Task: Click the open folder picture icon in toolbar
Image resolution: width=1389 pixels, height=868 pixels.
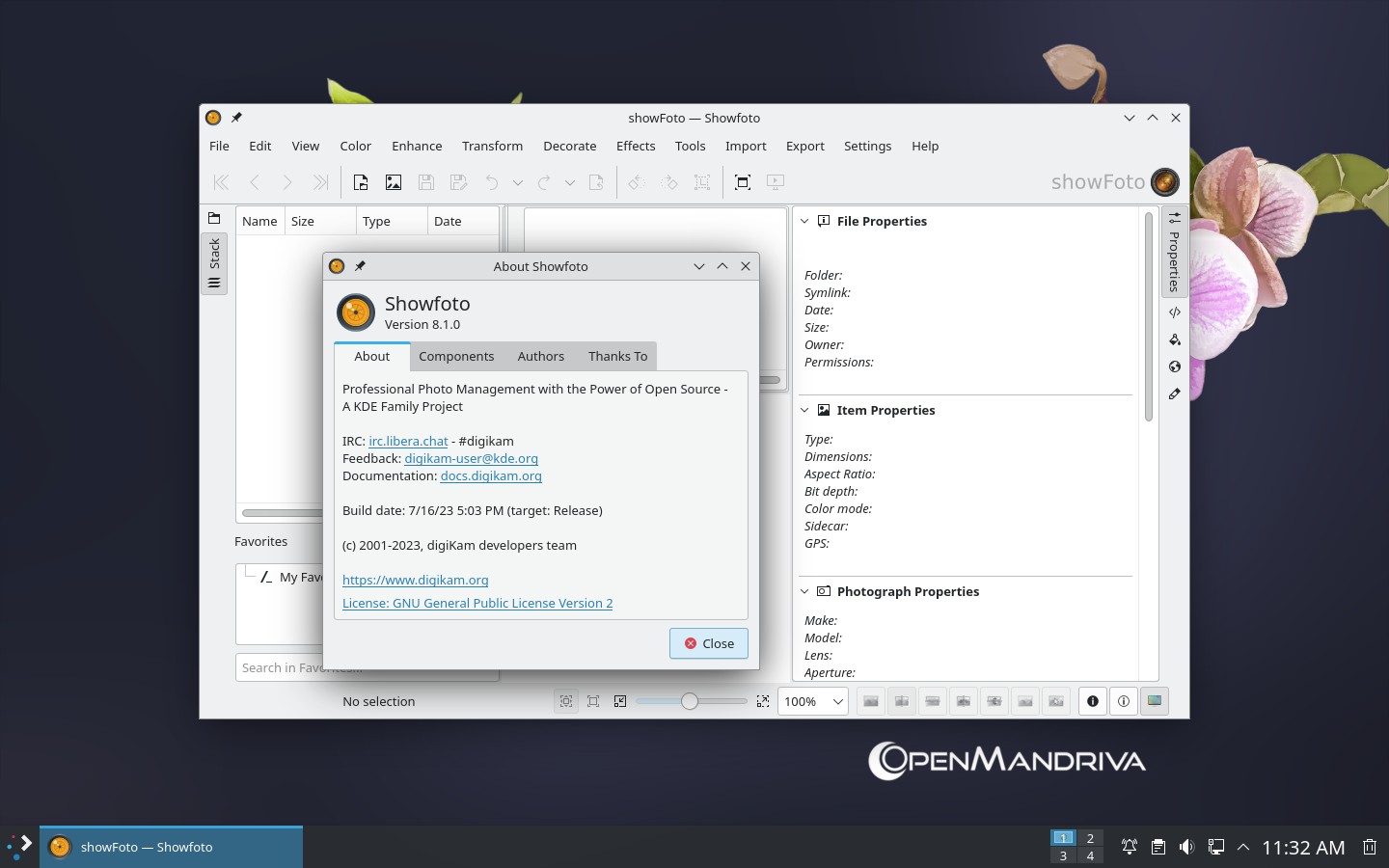Action: [x=394, y=182]
